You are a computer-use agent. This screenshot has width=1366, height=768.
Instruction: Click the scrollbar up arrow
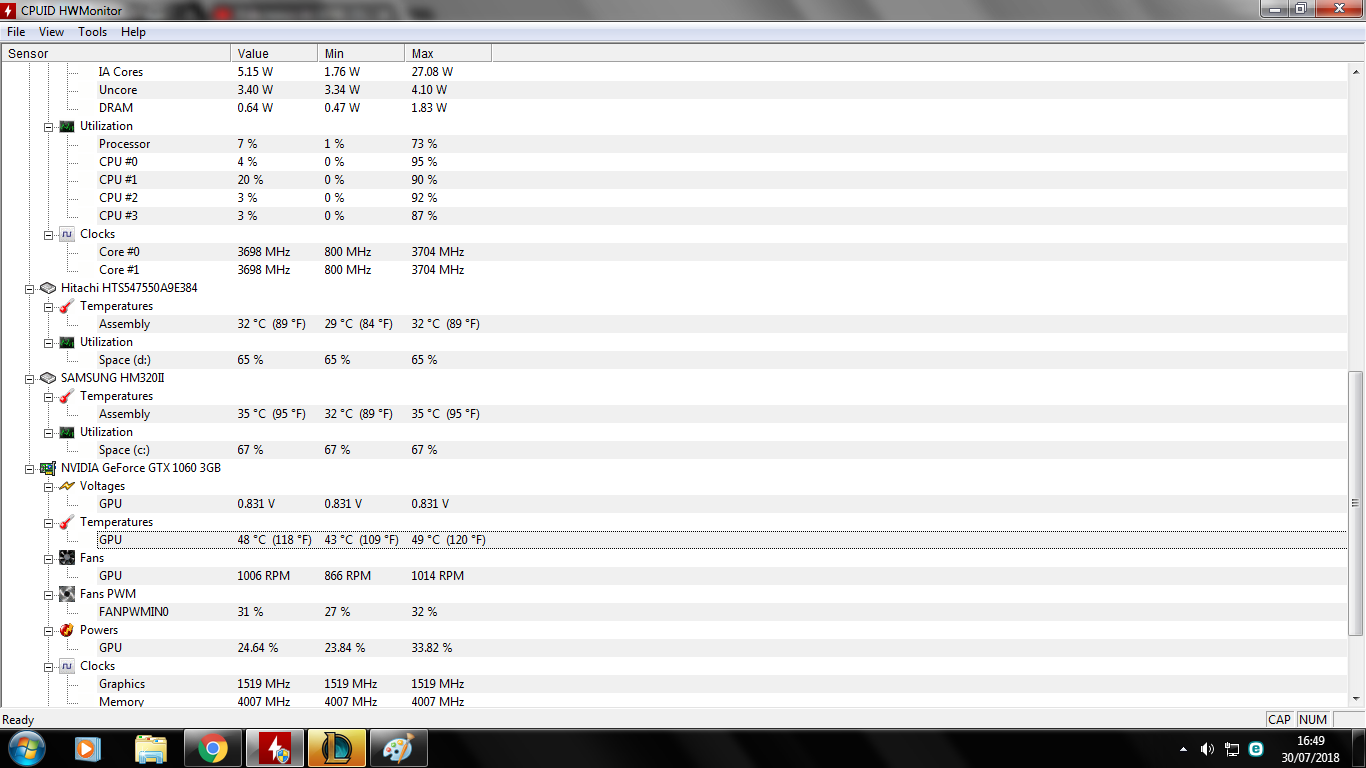click(x=1356, y=72)
